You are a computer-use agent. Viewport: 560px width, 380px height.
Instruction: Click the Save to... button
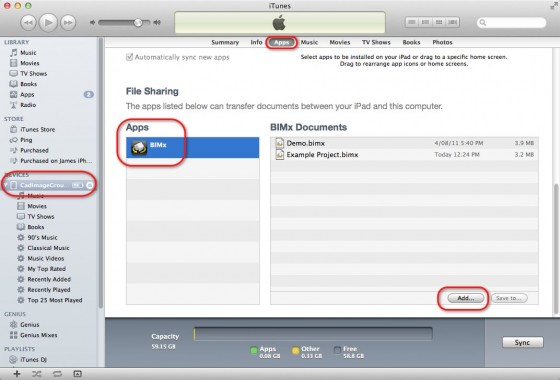509,298
